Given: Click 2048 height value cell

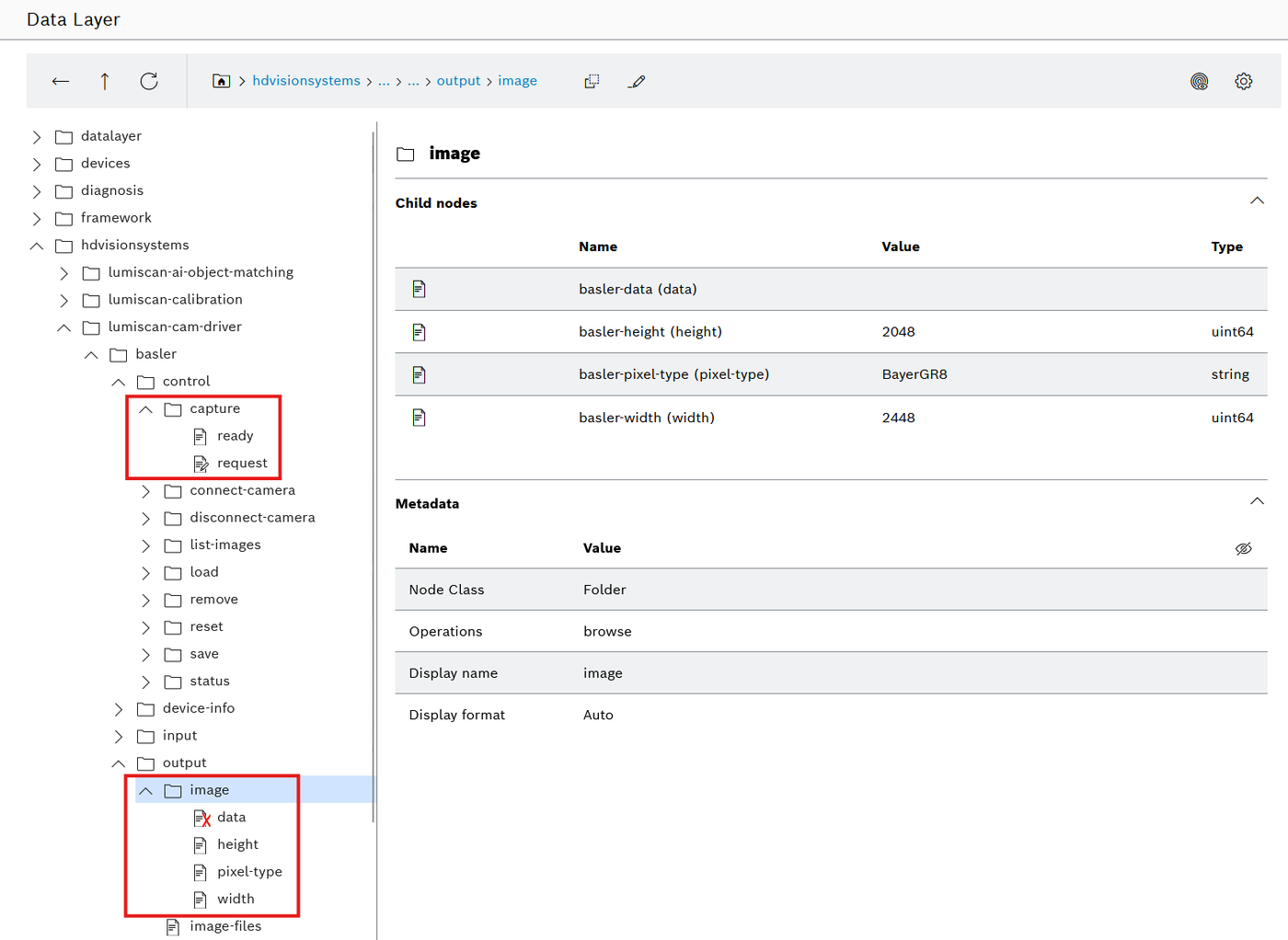Looking at the screenshot, I should [898, 332].
